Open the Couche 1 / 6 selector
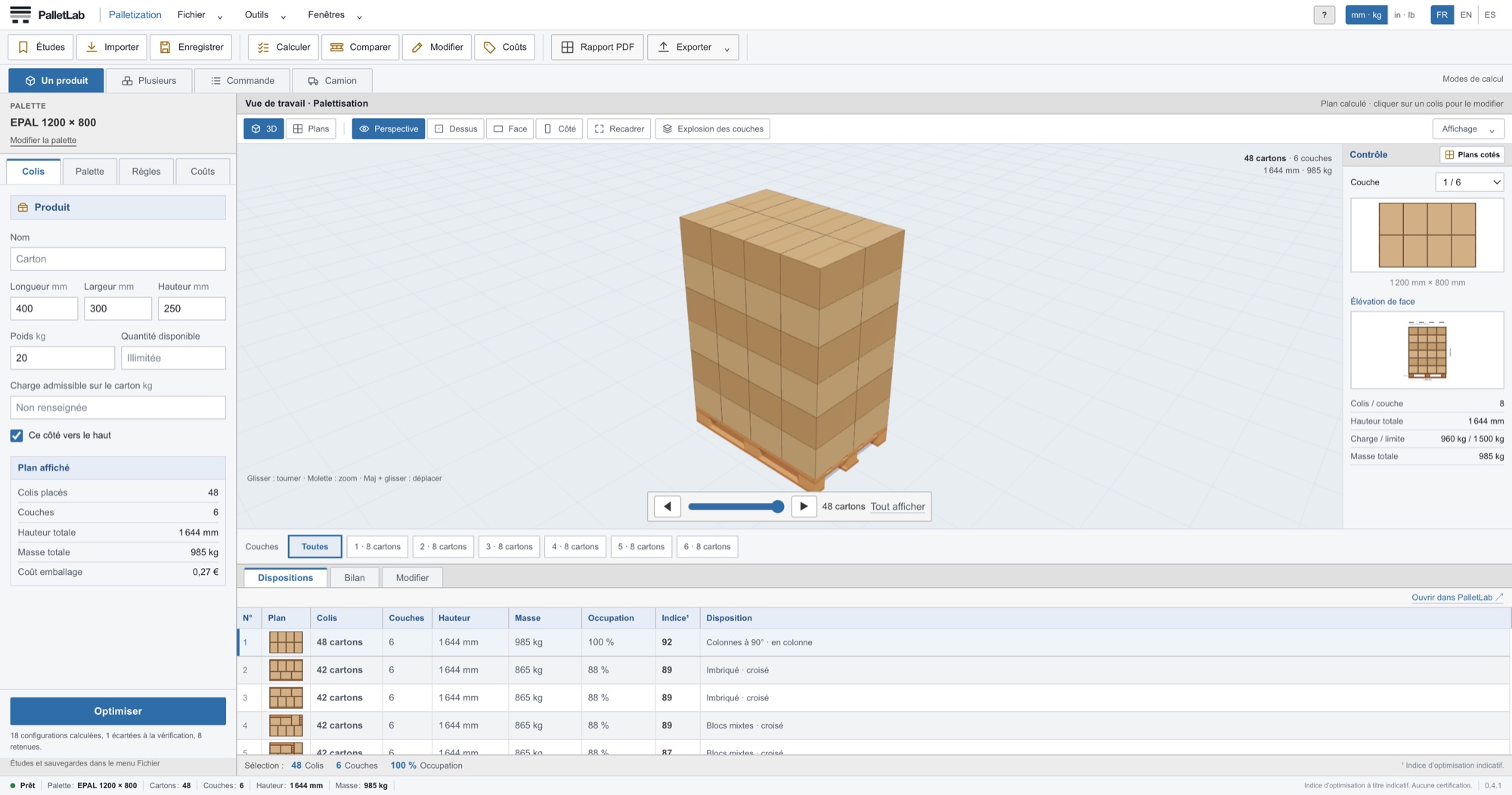The image size is (1512, 795). [1469, 182]
